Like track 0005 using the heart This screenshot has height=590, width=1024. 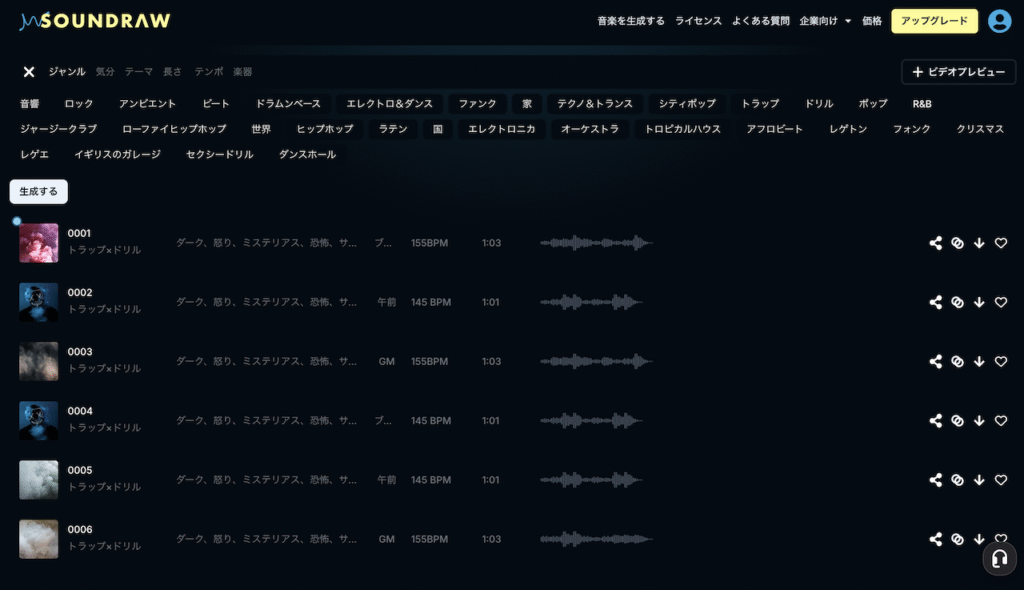[1001, 480]
